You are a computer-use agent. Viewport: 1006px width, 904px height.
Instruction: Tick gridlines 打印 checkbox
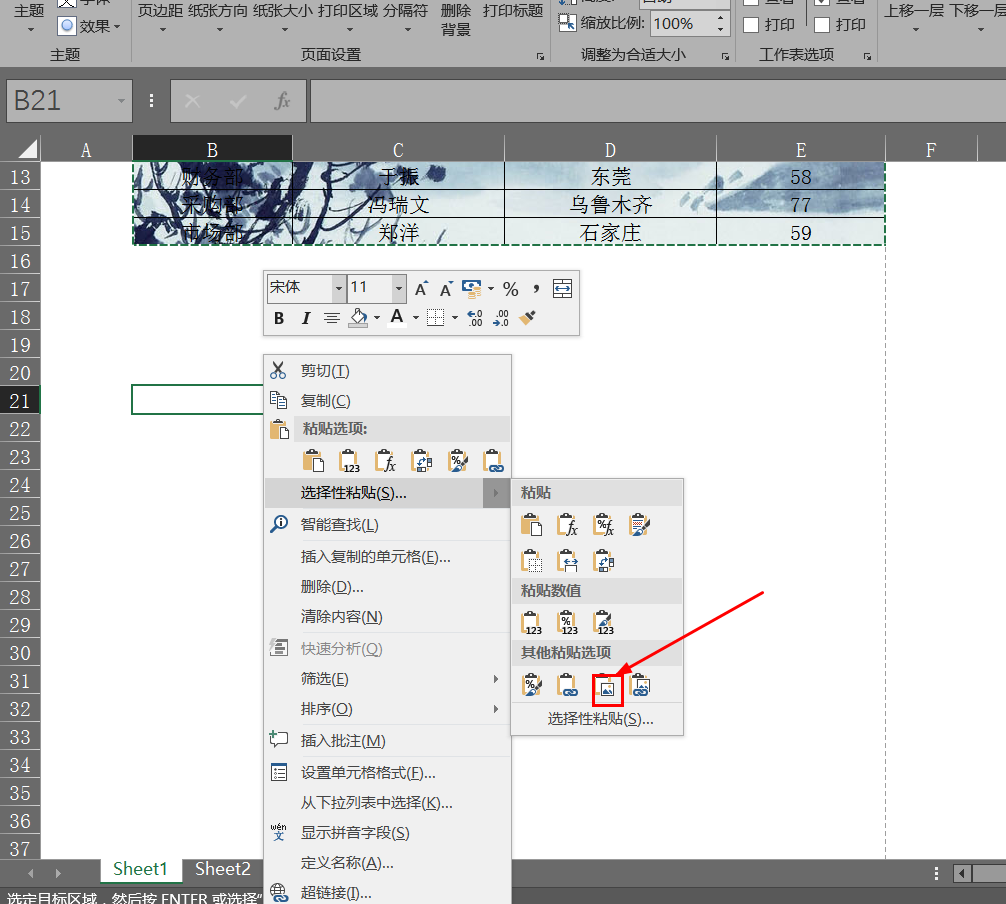pyautogui.click(x=751, y=25)
